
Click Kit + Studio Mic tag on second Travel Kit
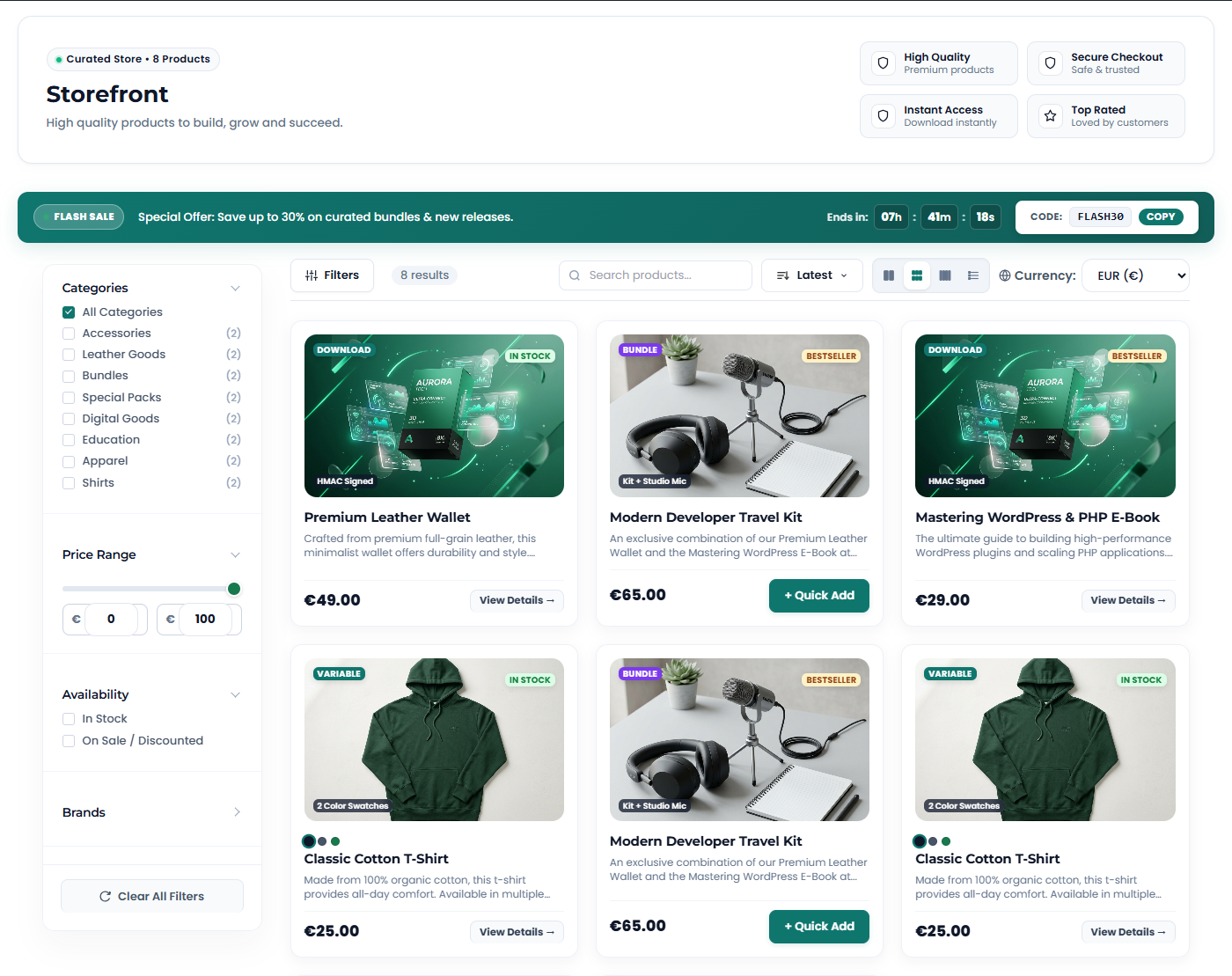(x=654, y=805)
